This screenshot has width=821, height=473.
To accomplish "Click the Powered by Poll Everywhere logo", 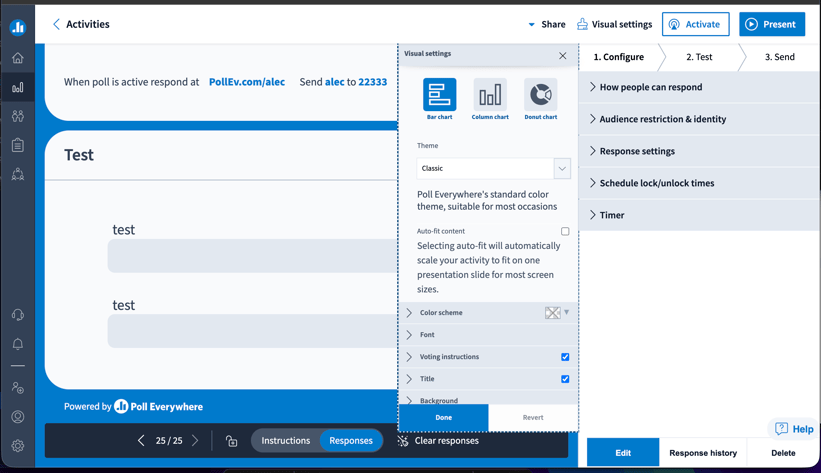I will pos(134,406).
